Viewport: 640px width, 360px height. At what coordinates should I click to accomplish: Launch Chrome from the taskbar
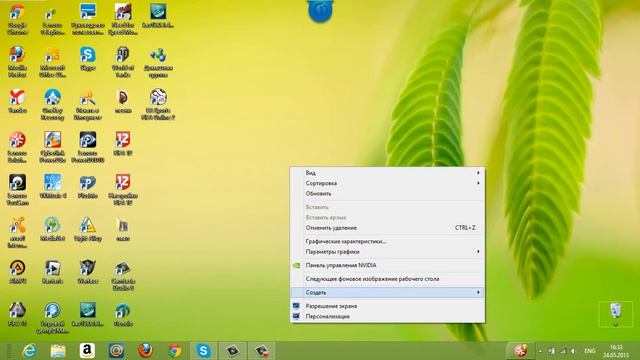click(x=175, y=351)
